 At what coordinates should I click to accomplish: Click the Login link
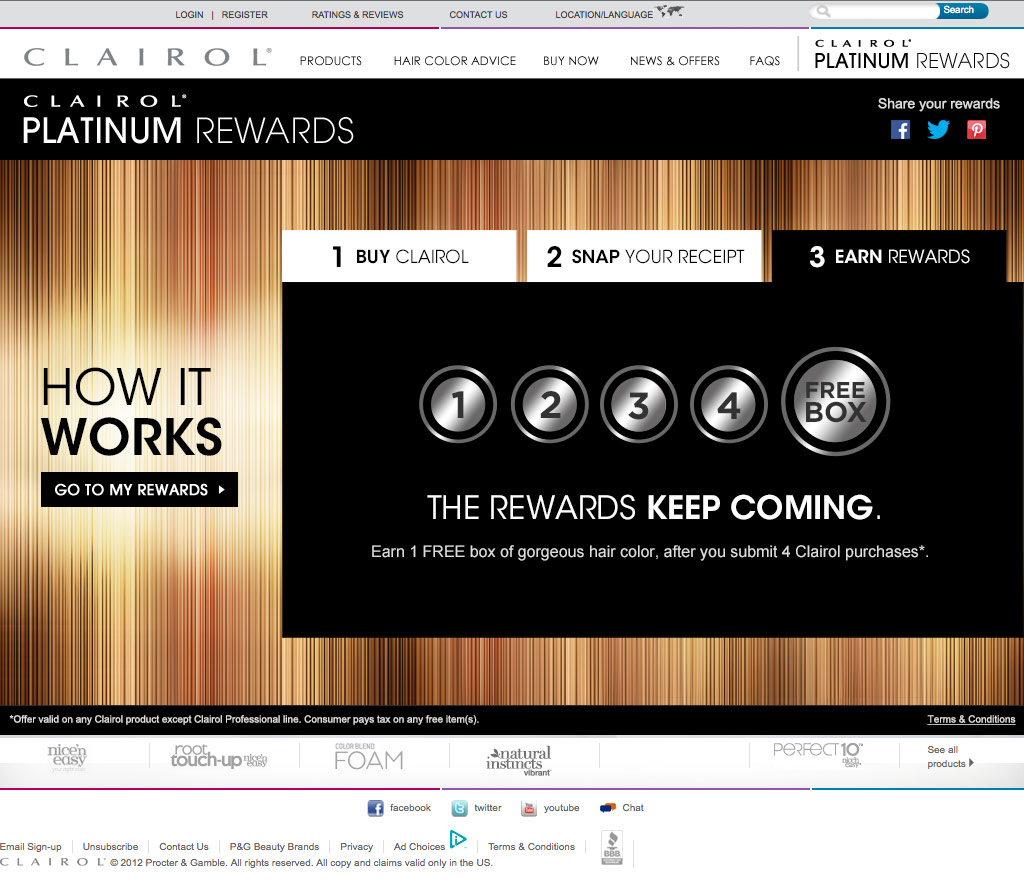coord(189,14)
